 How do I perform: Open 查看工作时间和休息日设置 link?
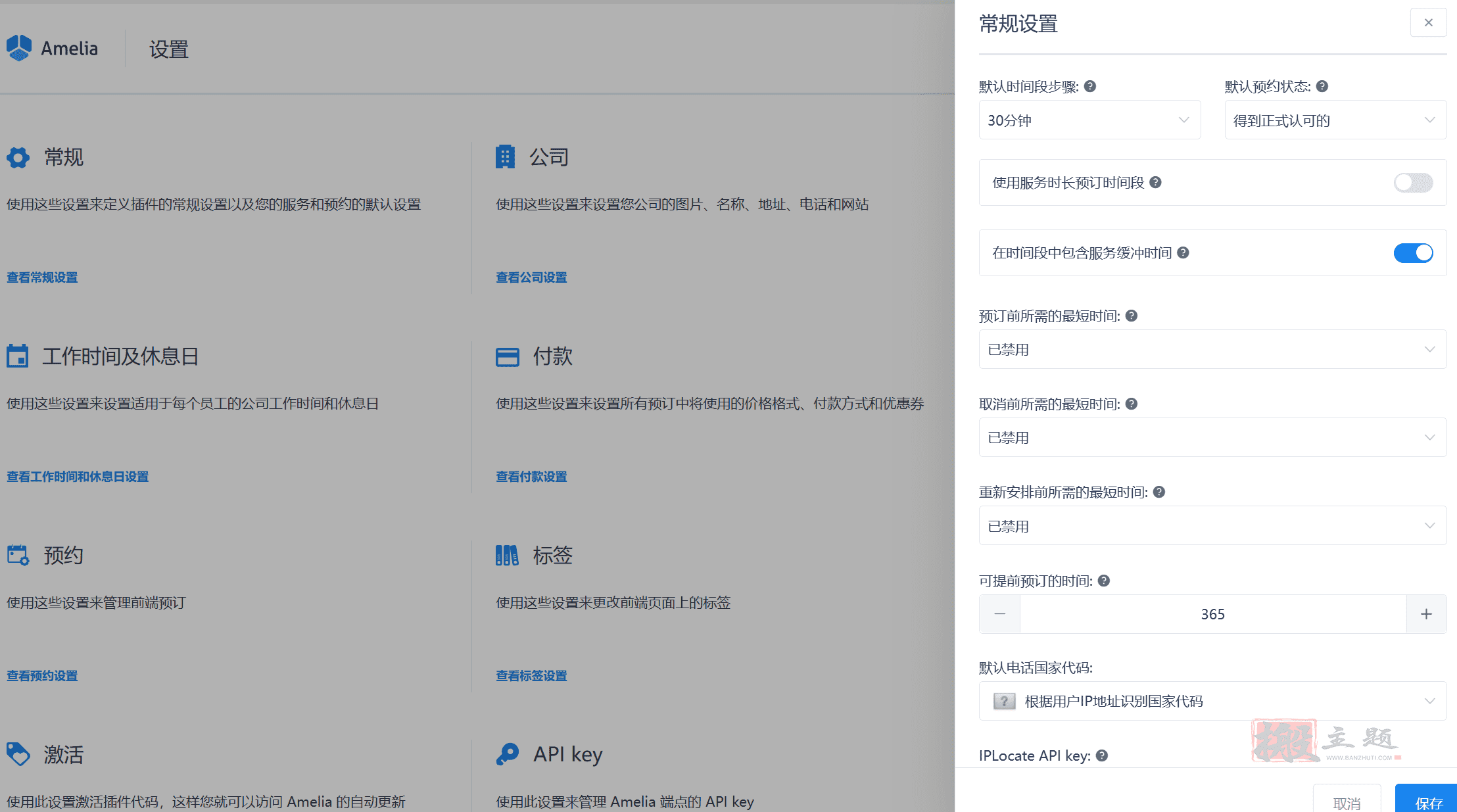tap(78, 477)
